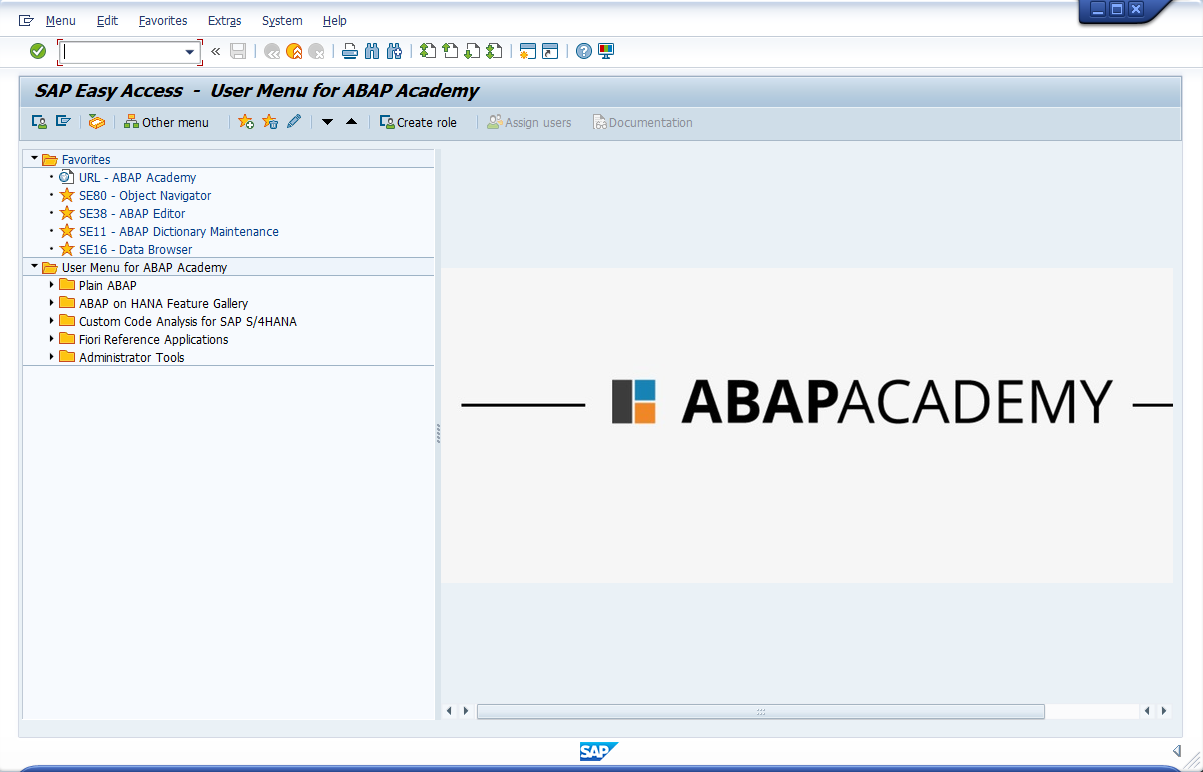This screenshot has height=772, width=1203.
Task: Open the System menu
Action: 281,20
